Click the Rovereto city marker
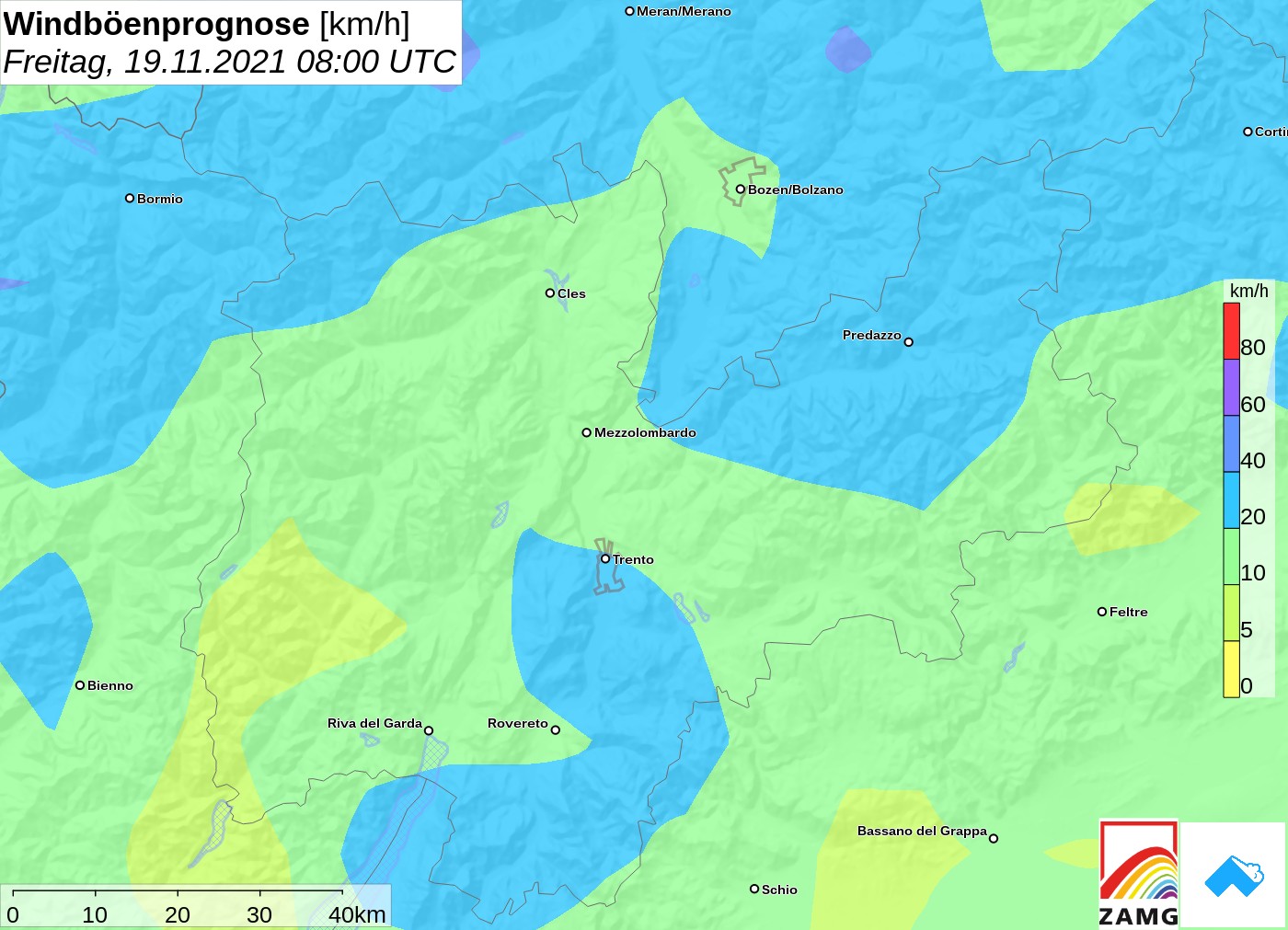 556,730
